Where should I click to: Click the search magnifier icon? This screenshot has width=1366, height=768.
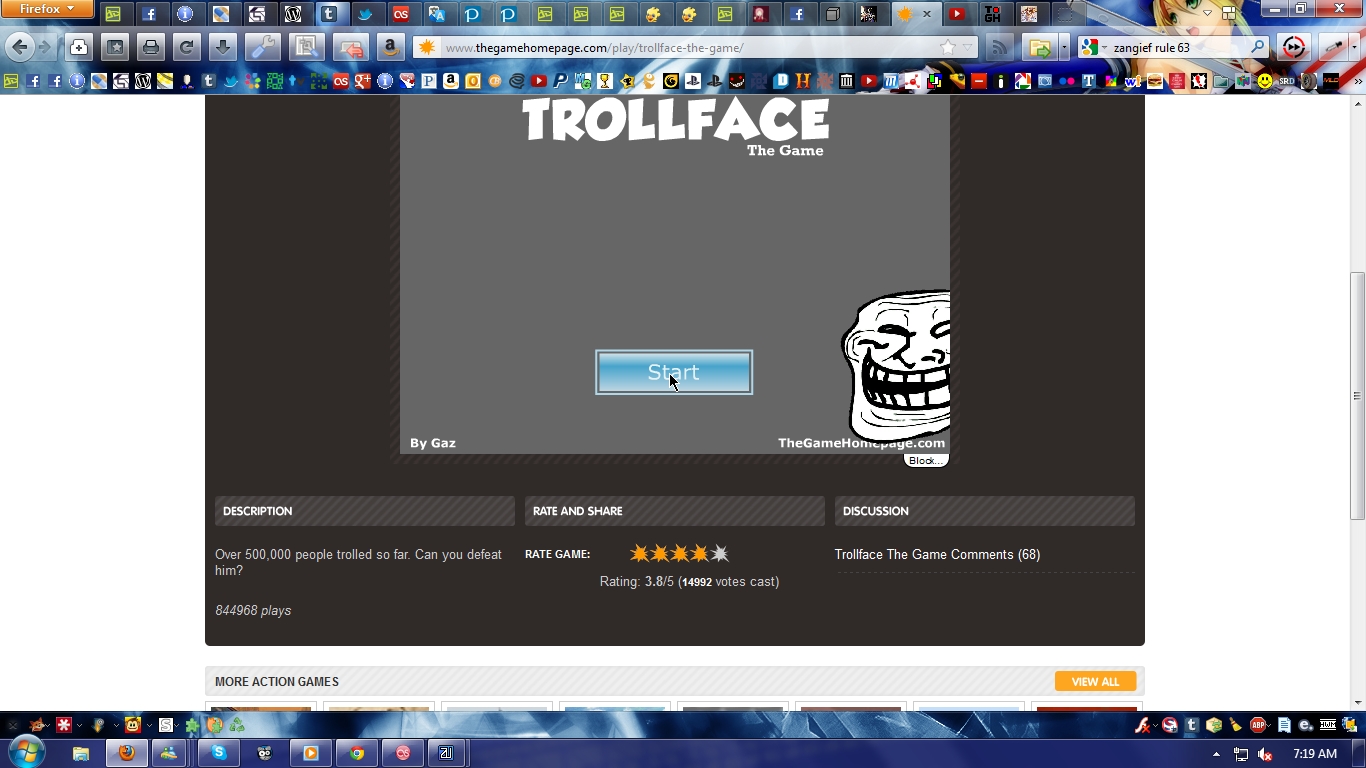1259,47
